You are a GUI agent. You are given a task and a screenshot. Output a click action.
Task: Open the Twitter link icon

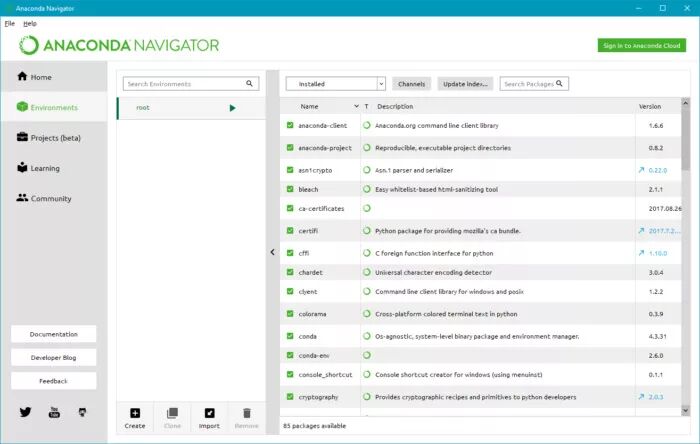25,412
